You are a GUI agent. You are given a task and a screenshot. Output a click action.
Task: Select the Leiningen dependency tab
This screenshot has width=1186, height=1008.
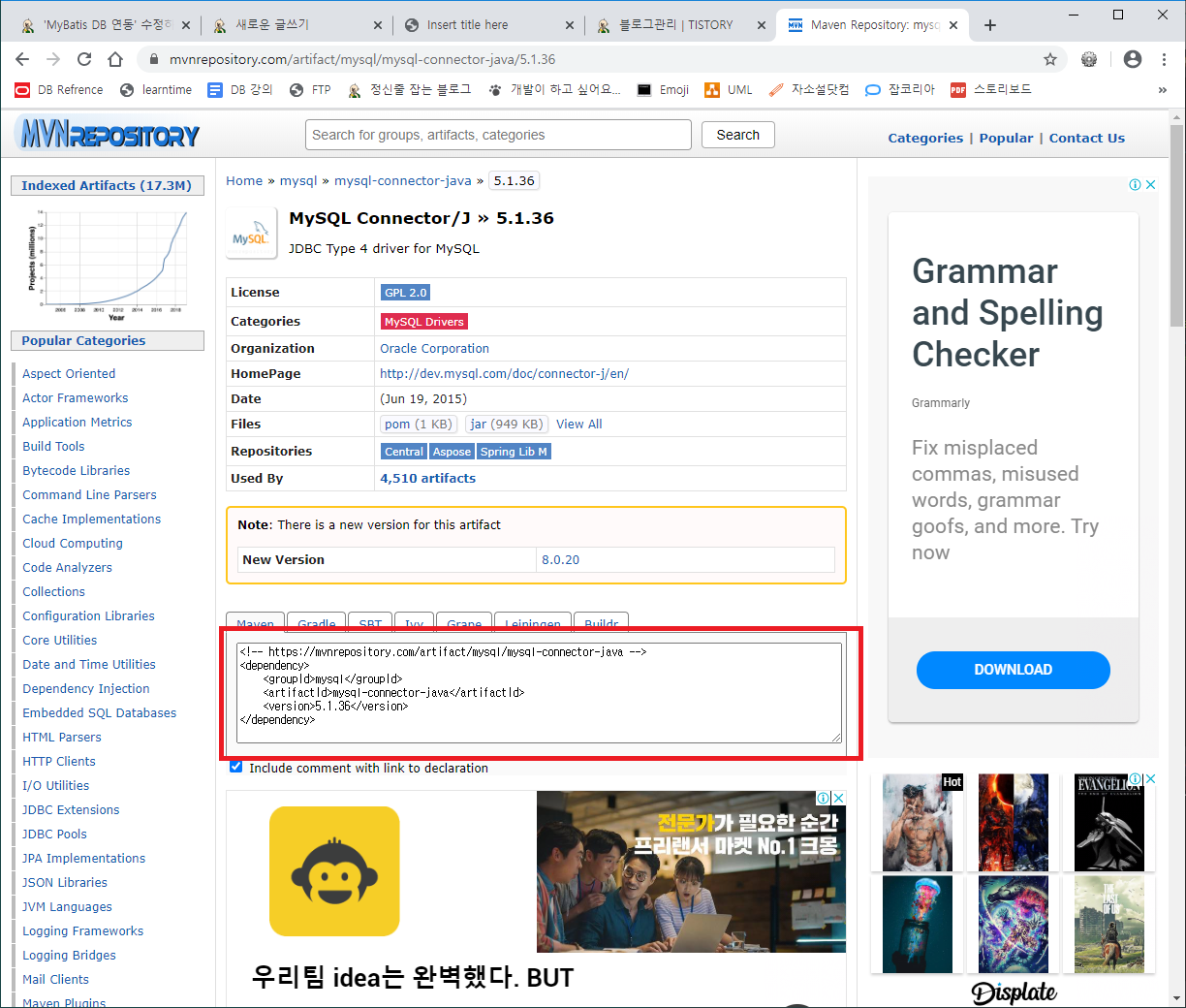pos(533,623)
